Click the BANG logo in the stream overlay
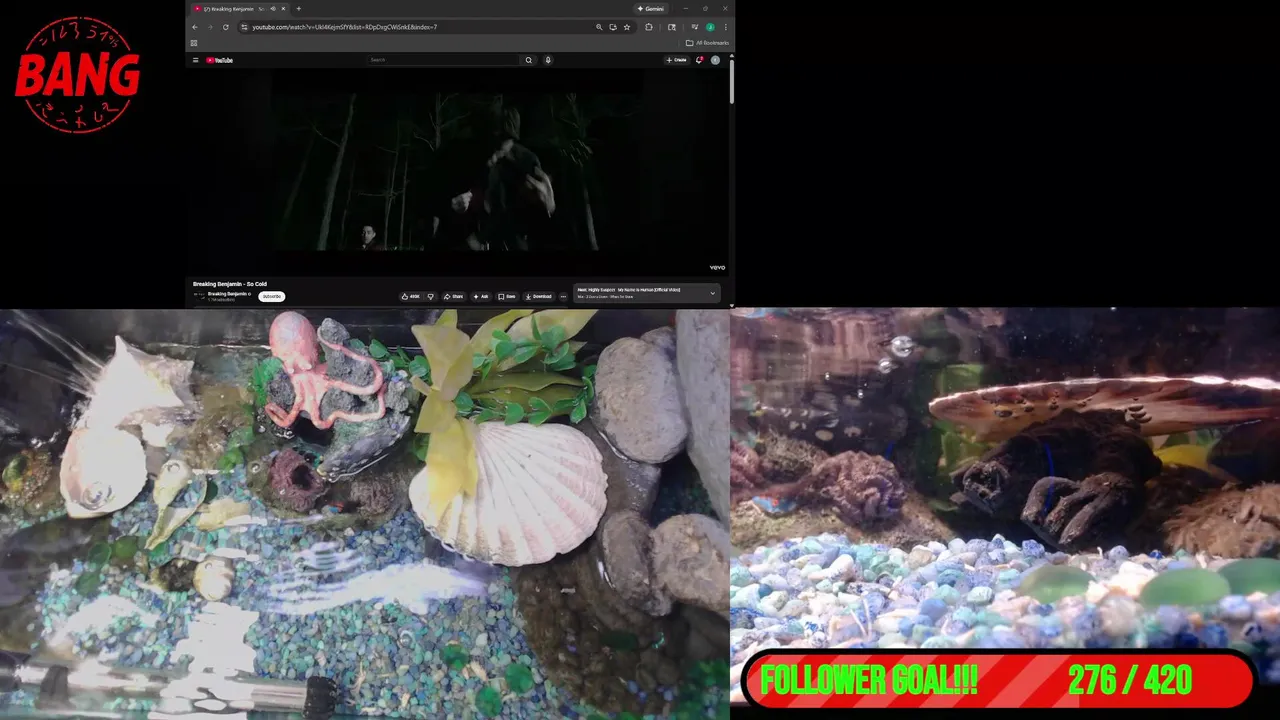This screenshot has width=1280, height=720. [78, 75]
